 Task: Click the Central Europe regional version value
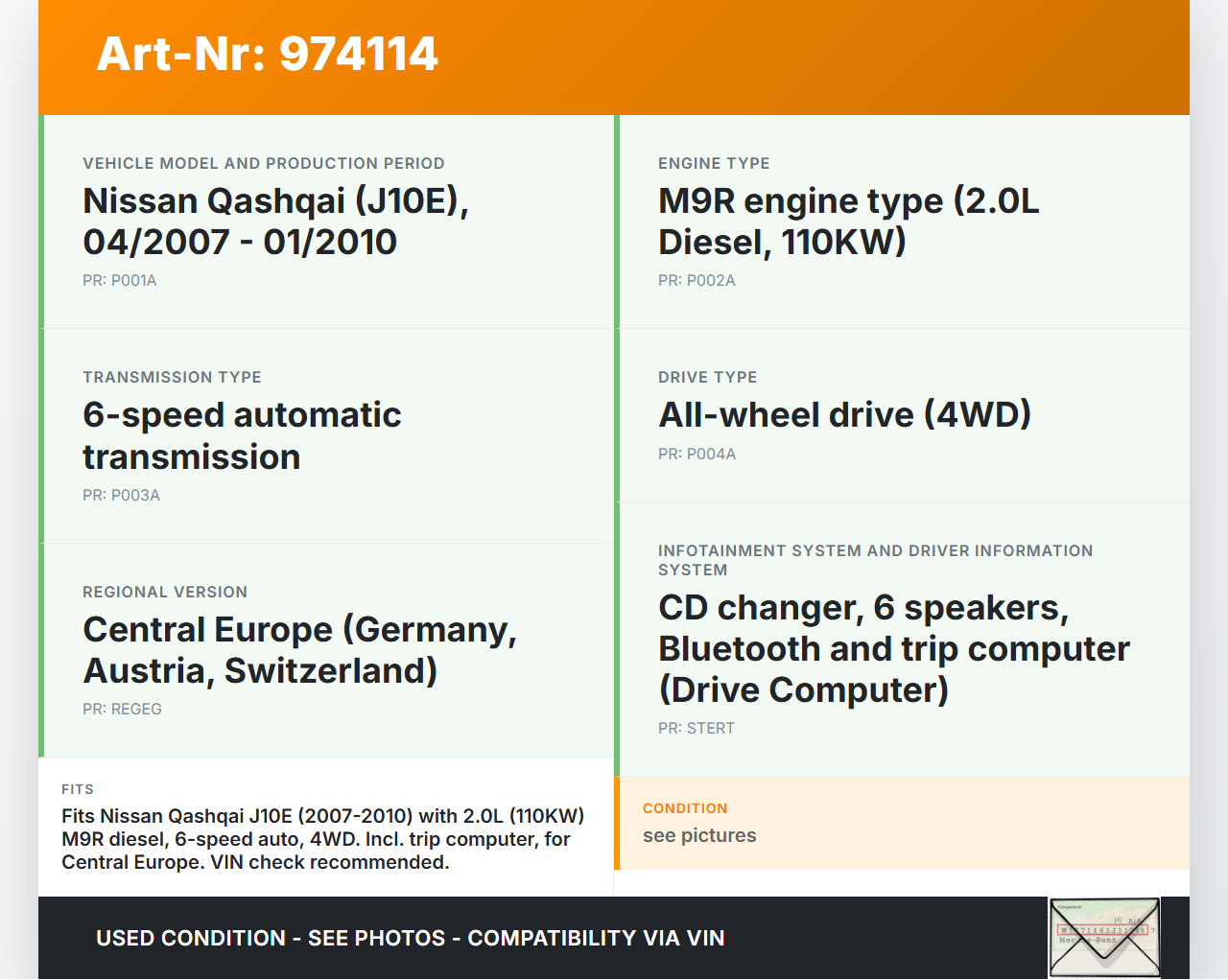[x=299, y=650]
